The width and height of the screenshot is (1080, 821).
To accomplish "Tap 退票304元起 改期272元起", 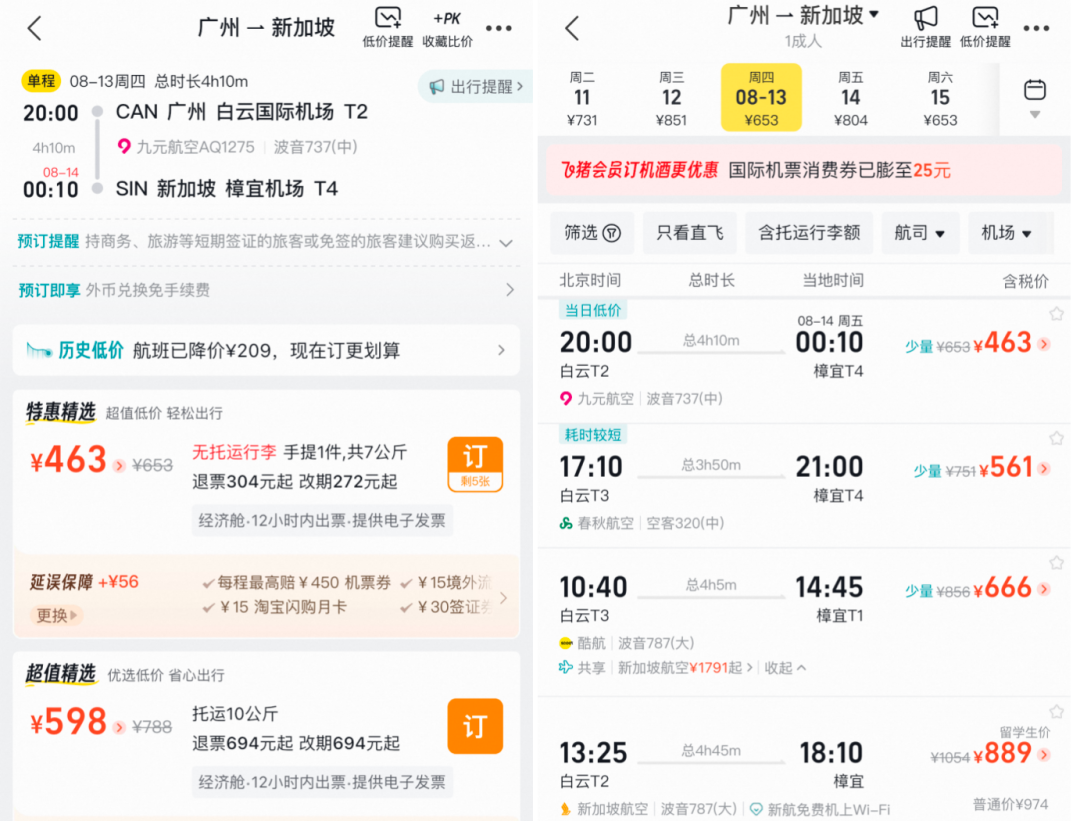I will (295, 481).
